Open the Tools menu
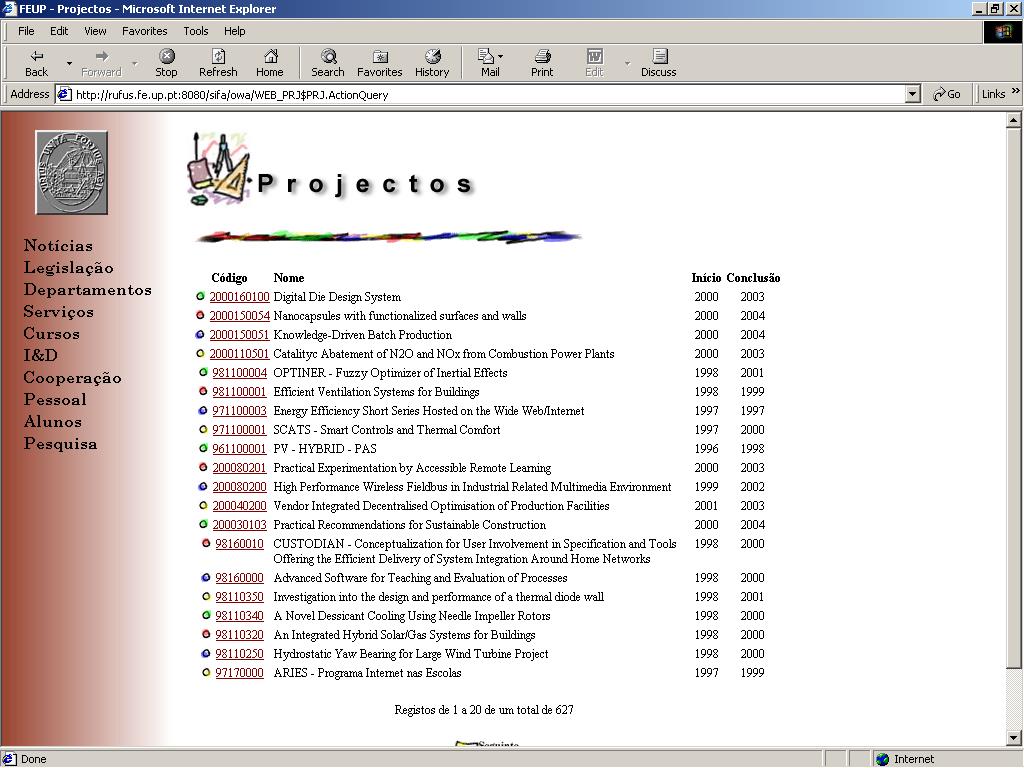The image size is (1024, 768). point(195,31)
